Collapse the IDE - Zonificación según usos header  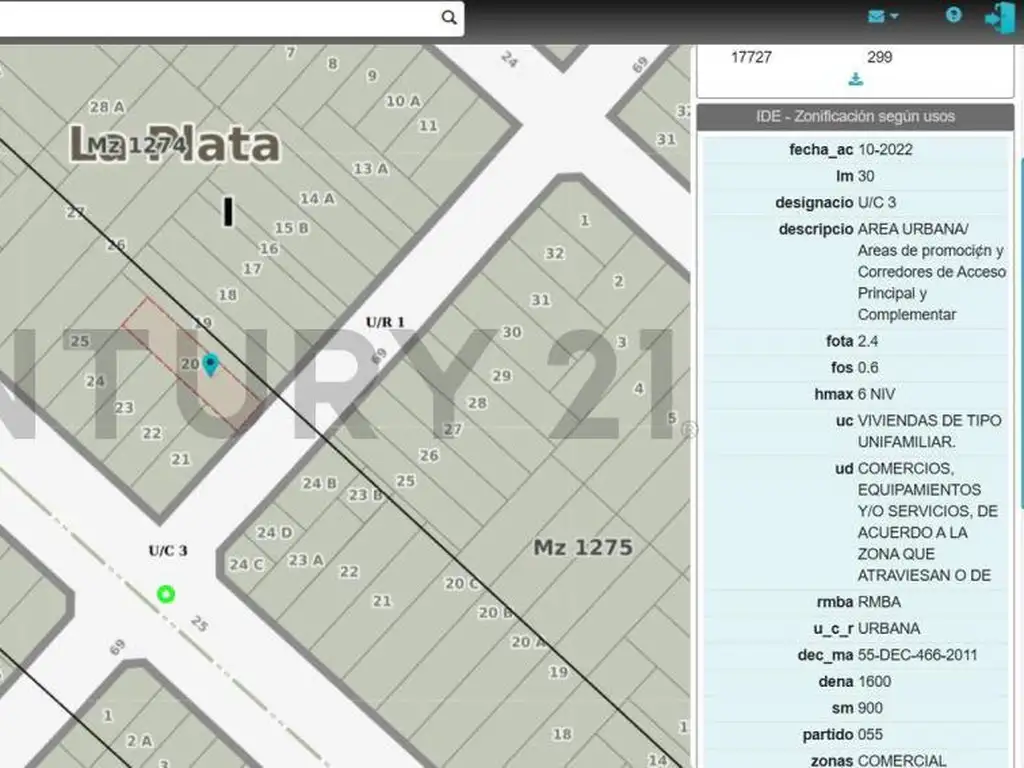(x=855, y=117)
